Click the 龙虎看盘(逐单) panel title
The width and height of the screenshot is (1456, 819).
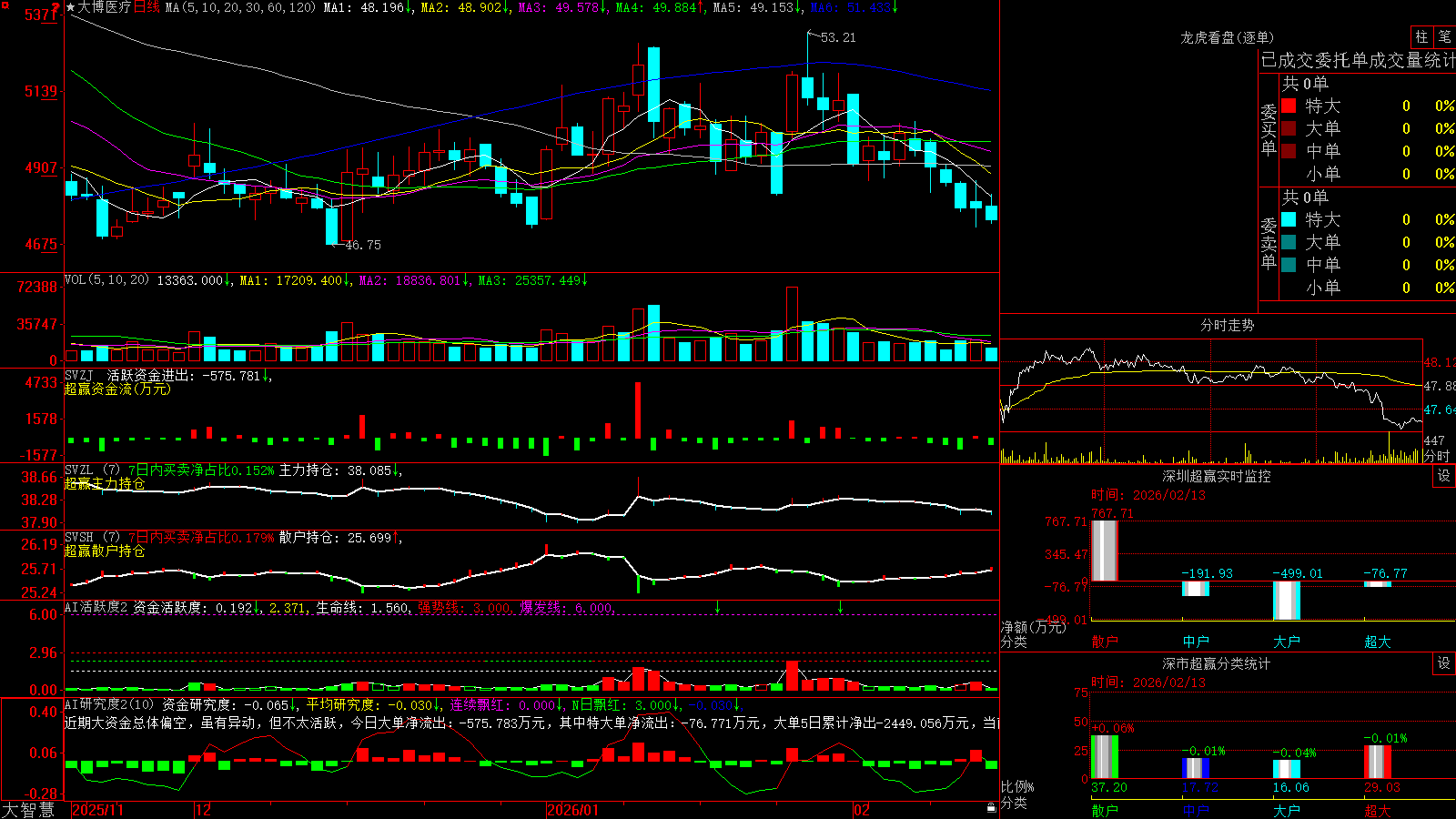click(x=1227, y=37)
